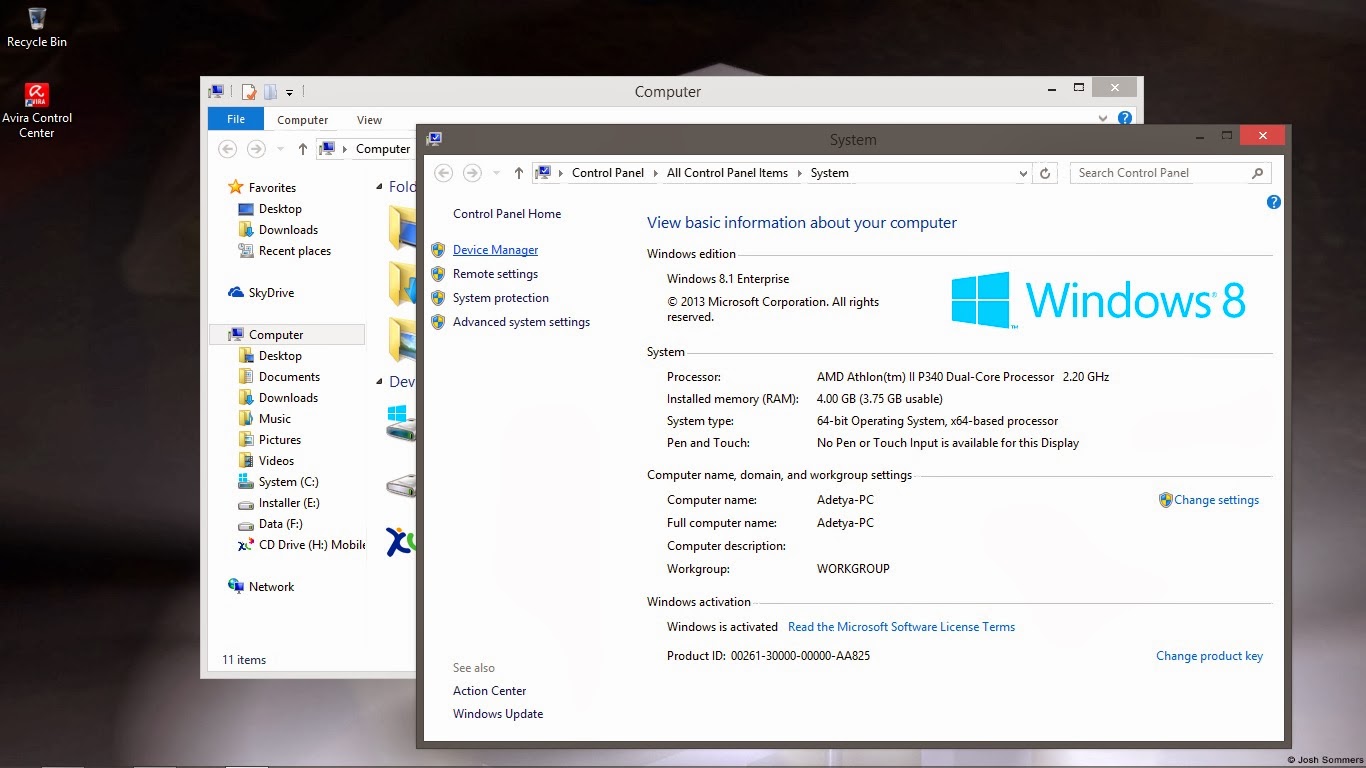Read the Microsoft Software License Terms link

pyautogui.click(x=901, y=627)
